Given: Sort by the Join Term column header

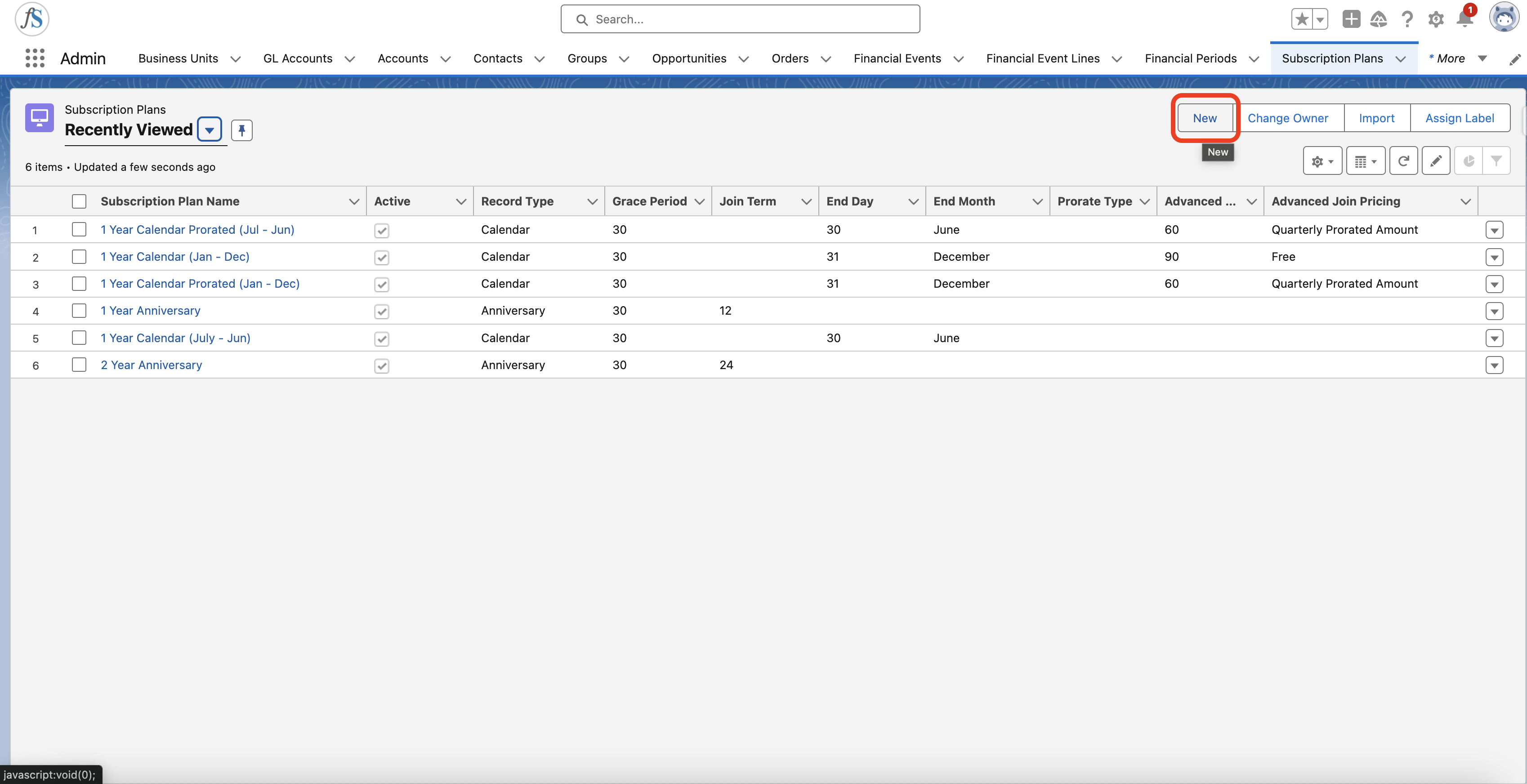Looking at the screenshot, I should (747, 201).
